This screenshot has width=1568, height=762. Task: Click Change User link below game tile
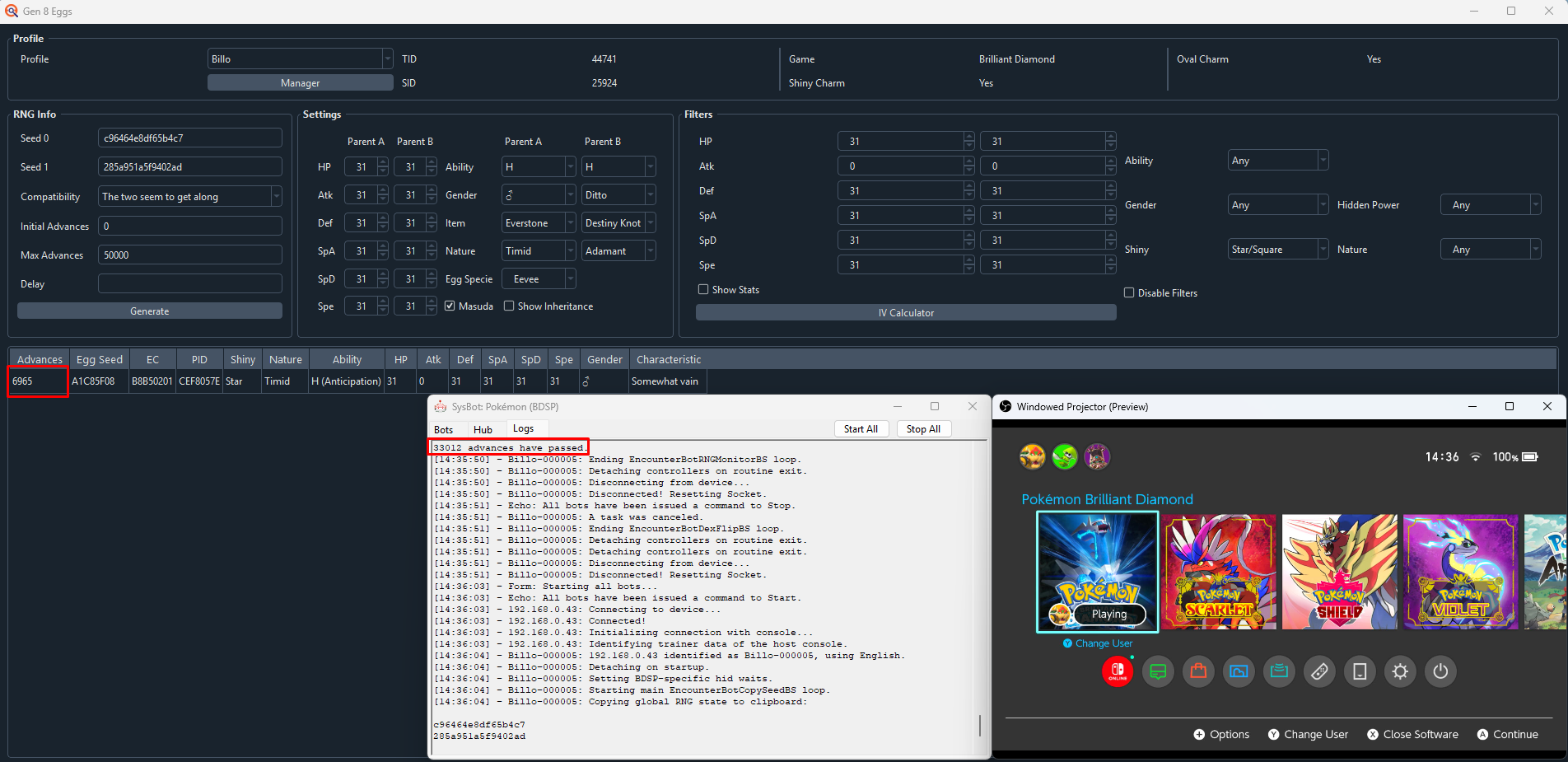(1098, 643)
